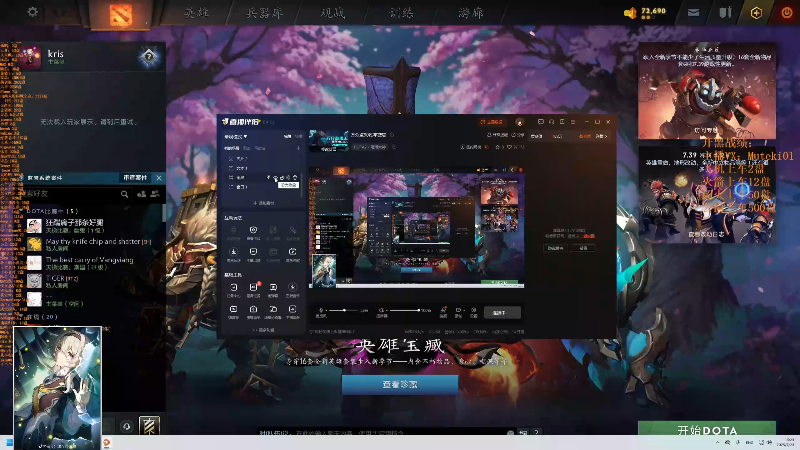This screenshot has width=800, height=450.
Task: Click the red power quit icon
Action: [787, 13]
